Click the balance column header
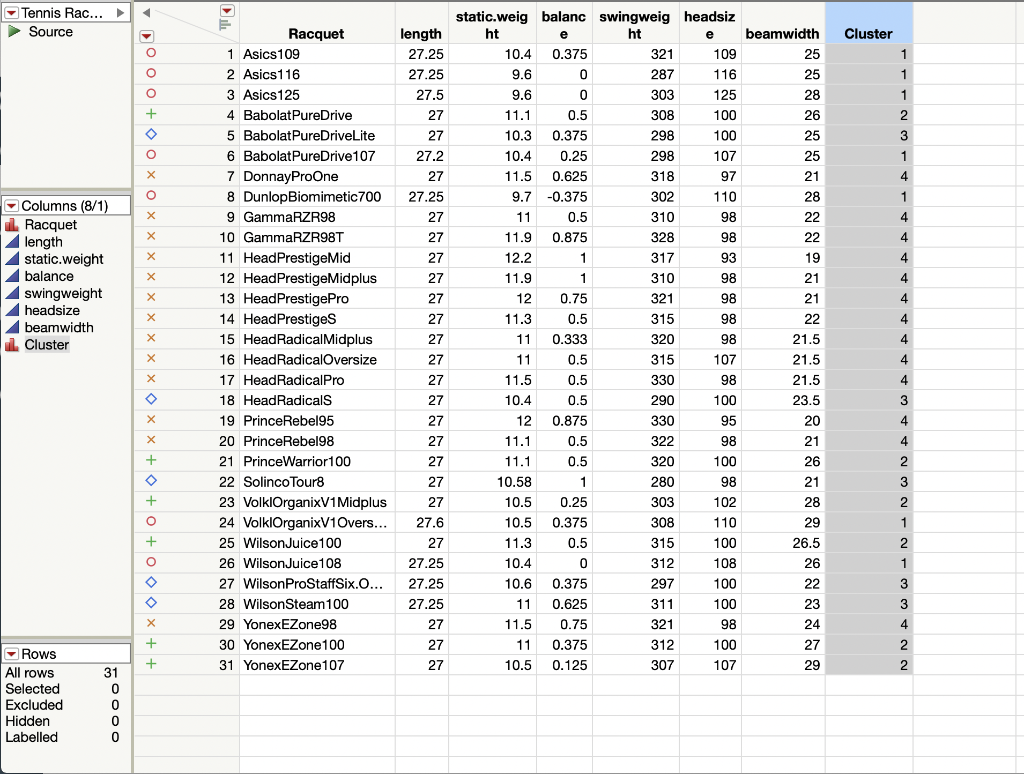The image size is (1024, 774). tap(564, 24)
